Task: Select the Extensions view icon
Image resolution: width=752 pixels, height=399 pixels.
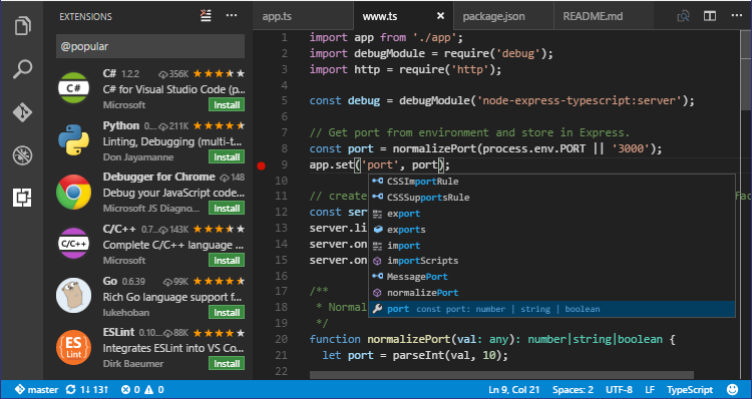Action: point(22,198)
